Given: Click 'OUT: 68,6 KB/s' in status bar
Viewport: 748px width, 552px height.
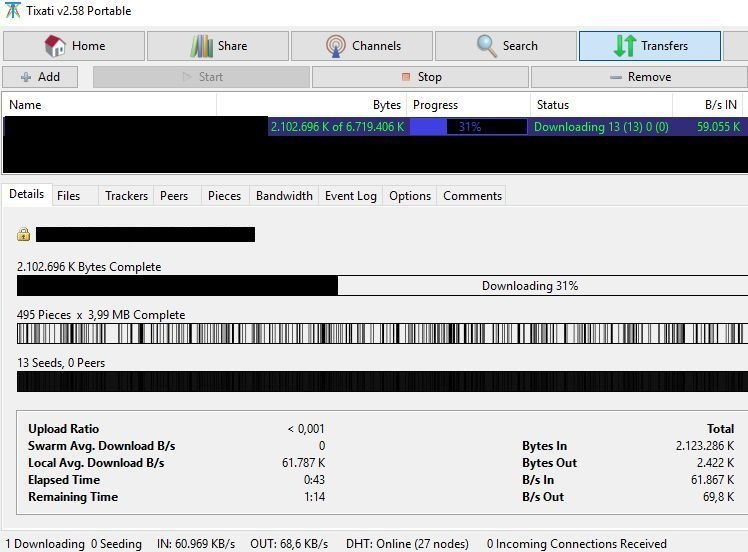Looking at the screenshot, I should 289,544.
